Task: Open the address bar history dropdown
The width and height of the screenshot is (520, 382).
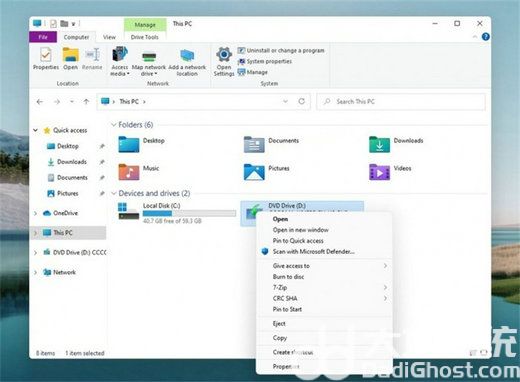Action: 285,101
